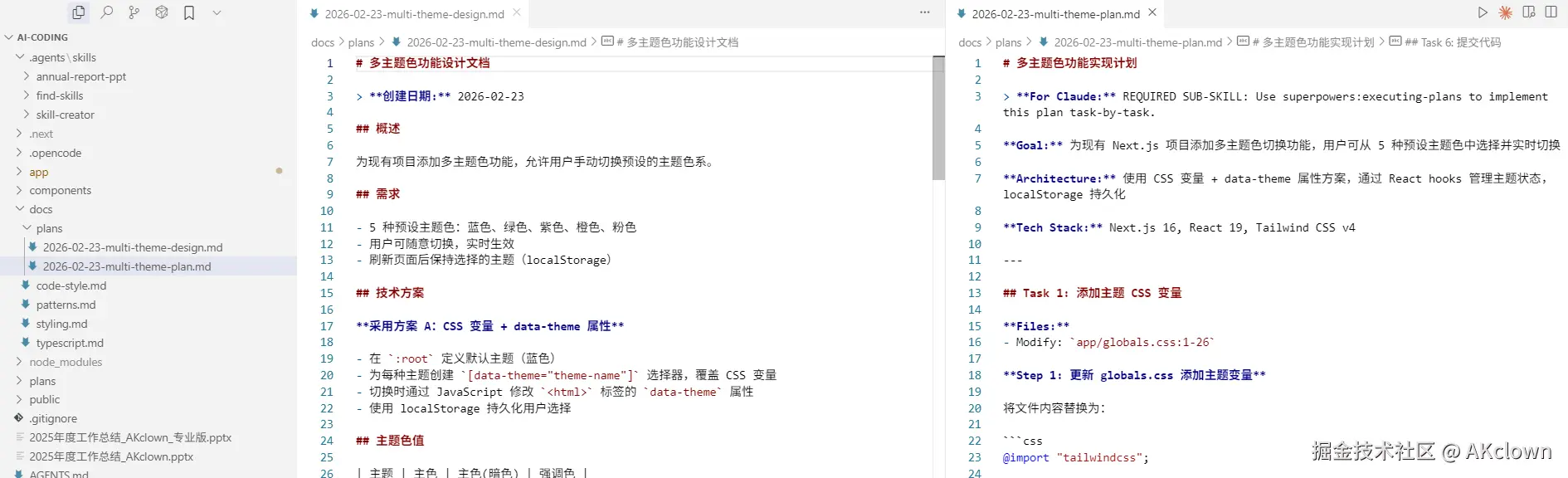Place cursor on the ## 概述 heading
Screen dimensions: 1568x478
(378, 129)
